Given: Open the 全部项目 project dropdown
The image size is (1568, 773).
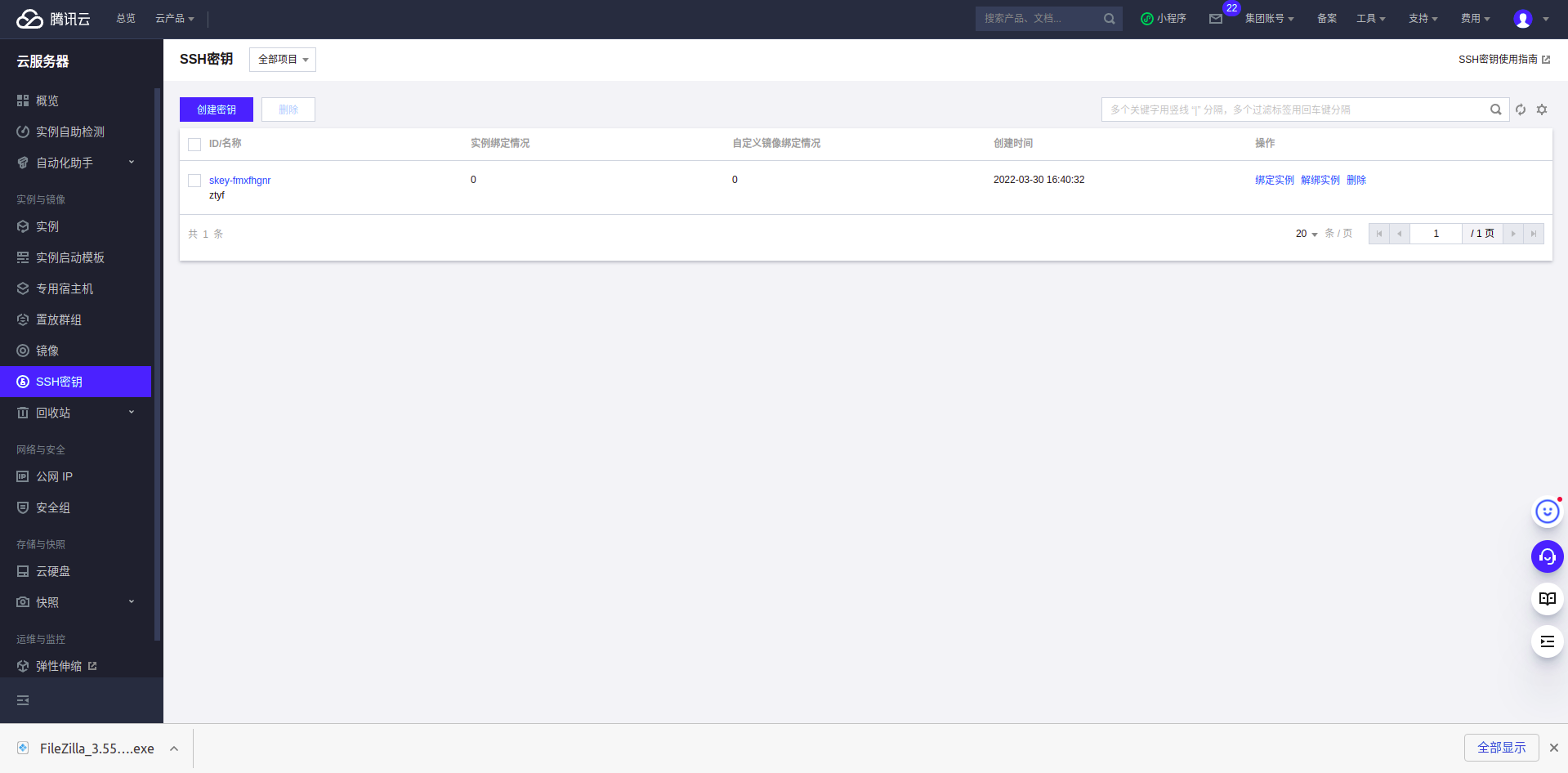Looking at the screenshot, I should click(x=283, y=60).
